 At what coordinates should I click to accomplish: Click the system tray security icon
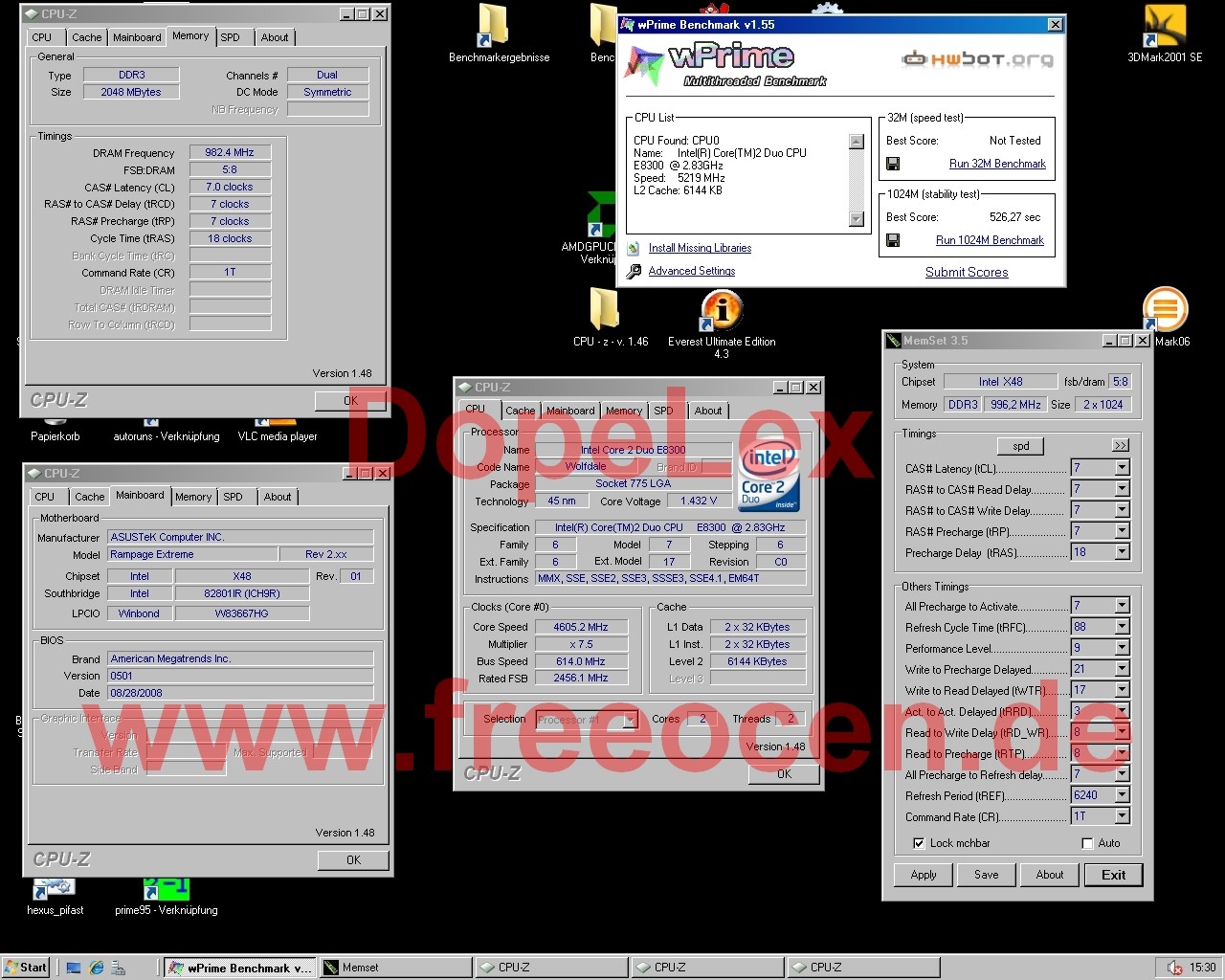[1174, 968]
